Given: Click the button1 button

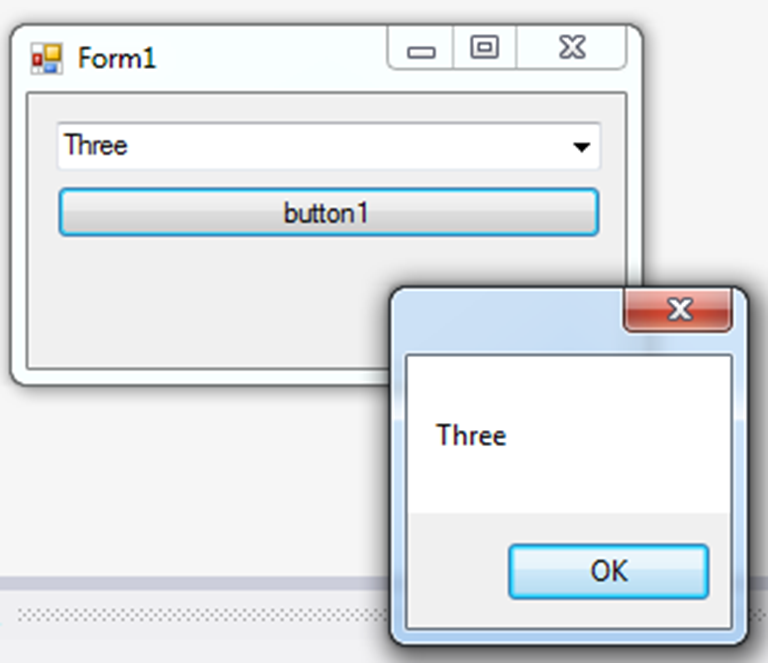Looking at the screenshot, I should click(328, 213).
